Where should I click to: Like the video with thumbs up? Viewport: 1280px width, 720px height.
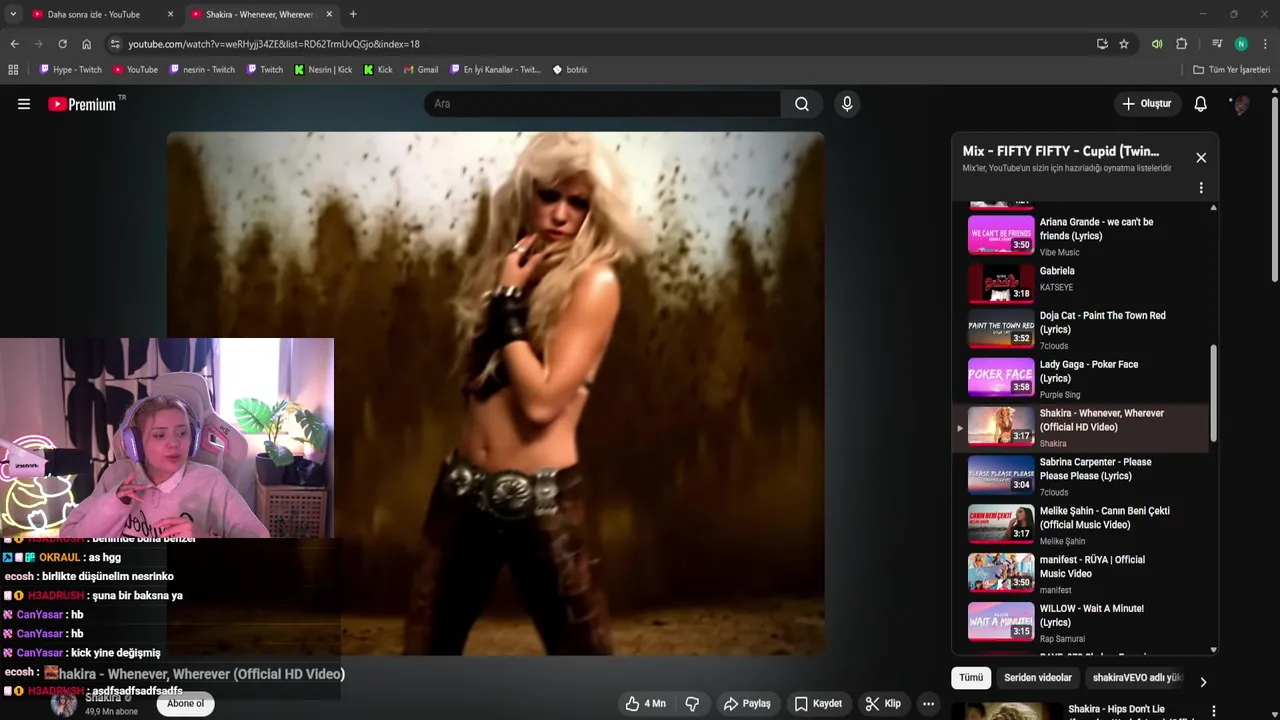click(645, 704)
